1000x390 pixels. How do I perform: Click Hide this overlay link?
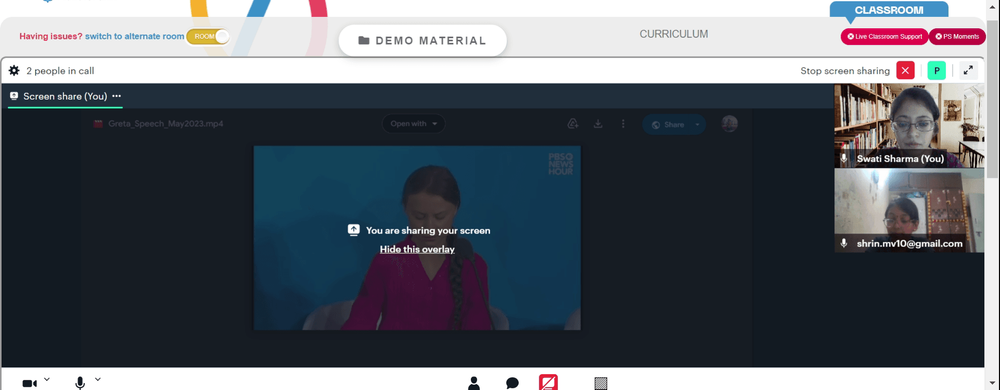click(x=417, y=249)
